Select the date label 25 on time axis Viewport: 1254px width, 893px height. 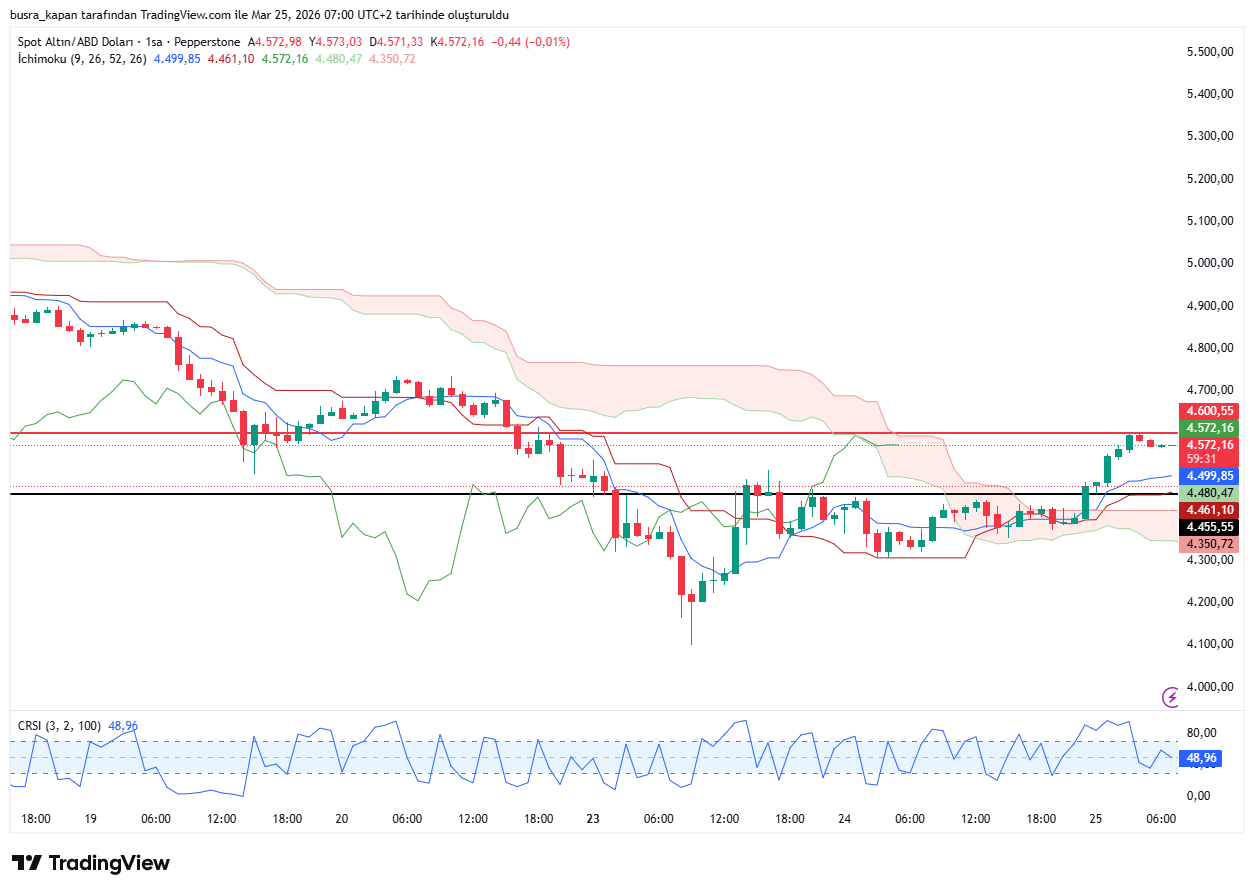pos(1096,819)
